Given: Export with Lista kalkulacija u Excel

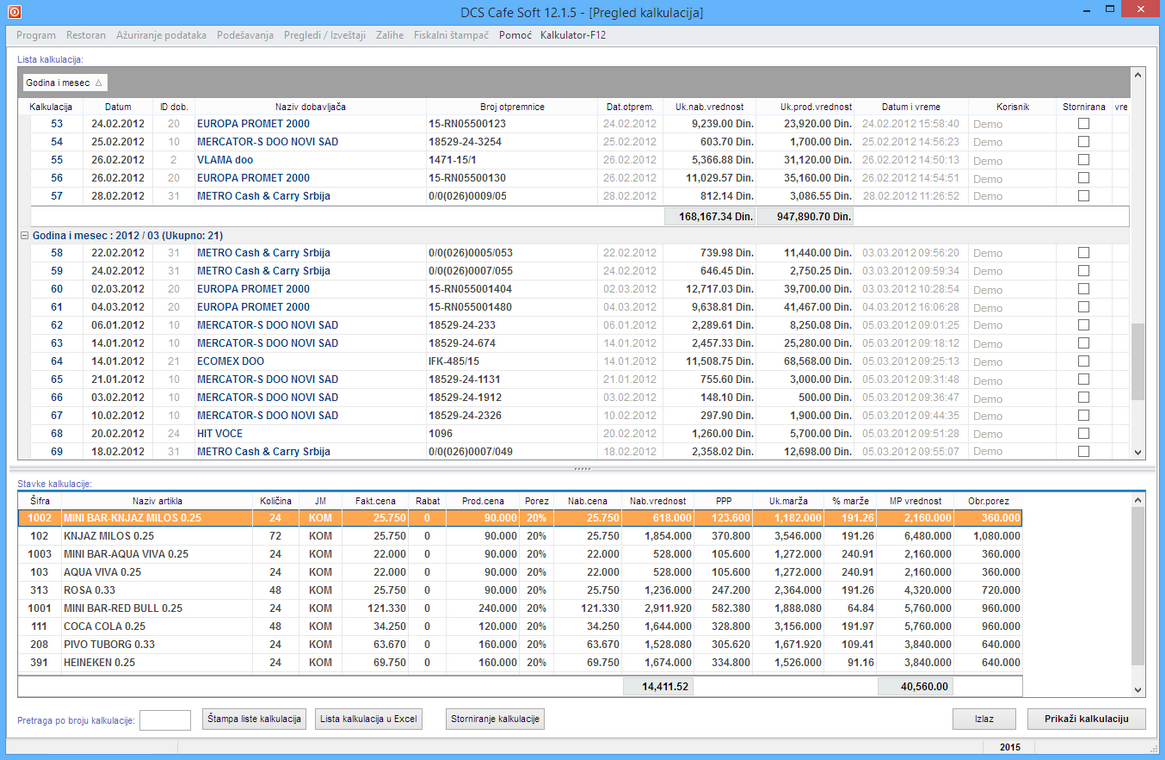Looking at the screenshot, I should point(368,719).
